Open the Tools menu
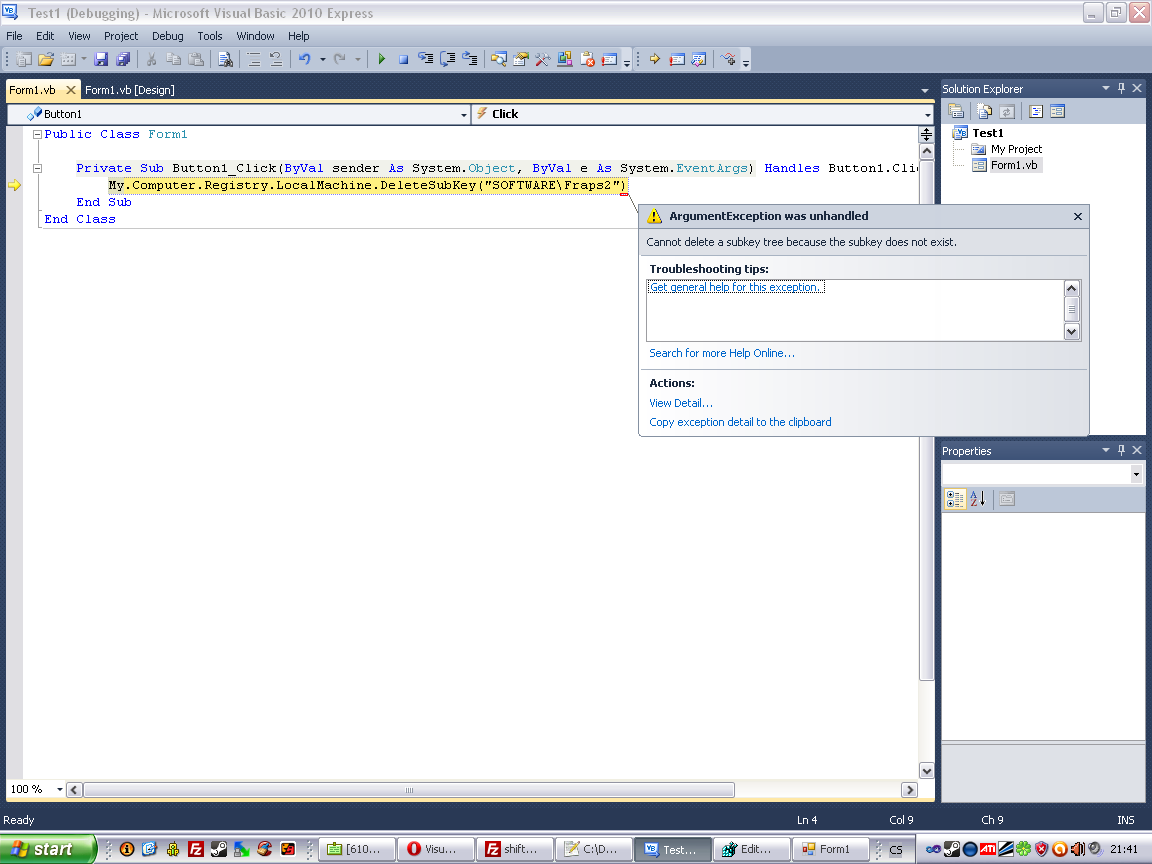1152x864 pixels. pos(209,36)
